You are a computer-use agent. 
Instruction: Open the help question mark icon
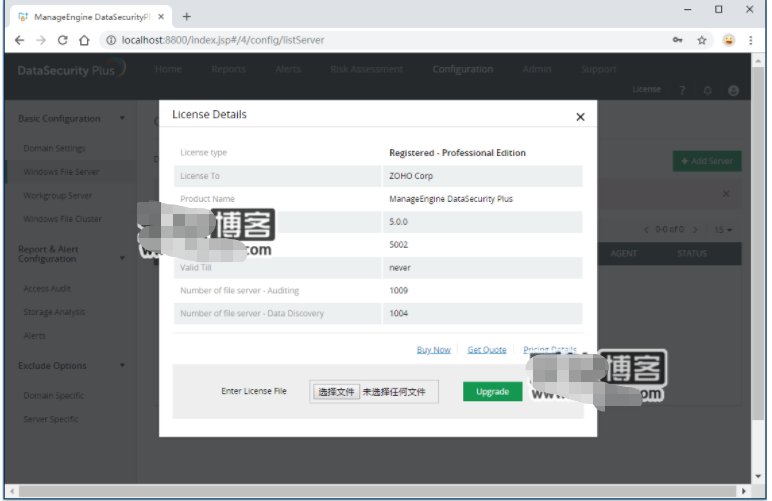coord(682,91)
